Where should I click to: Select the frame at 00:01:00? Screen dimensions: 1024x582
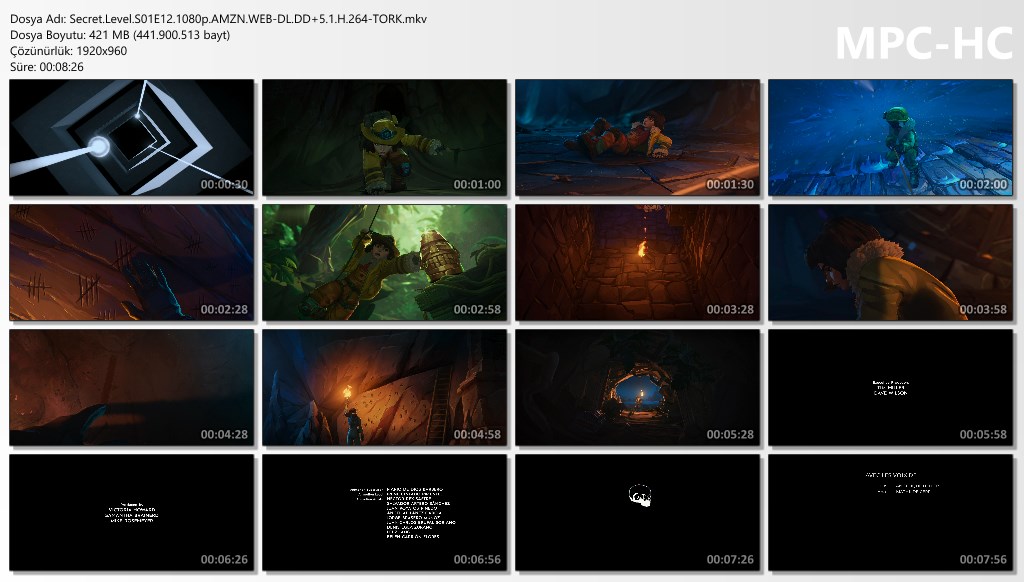click(385, 137)
